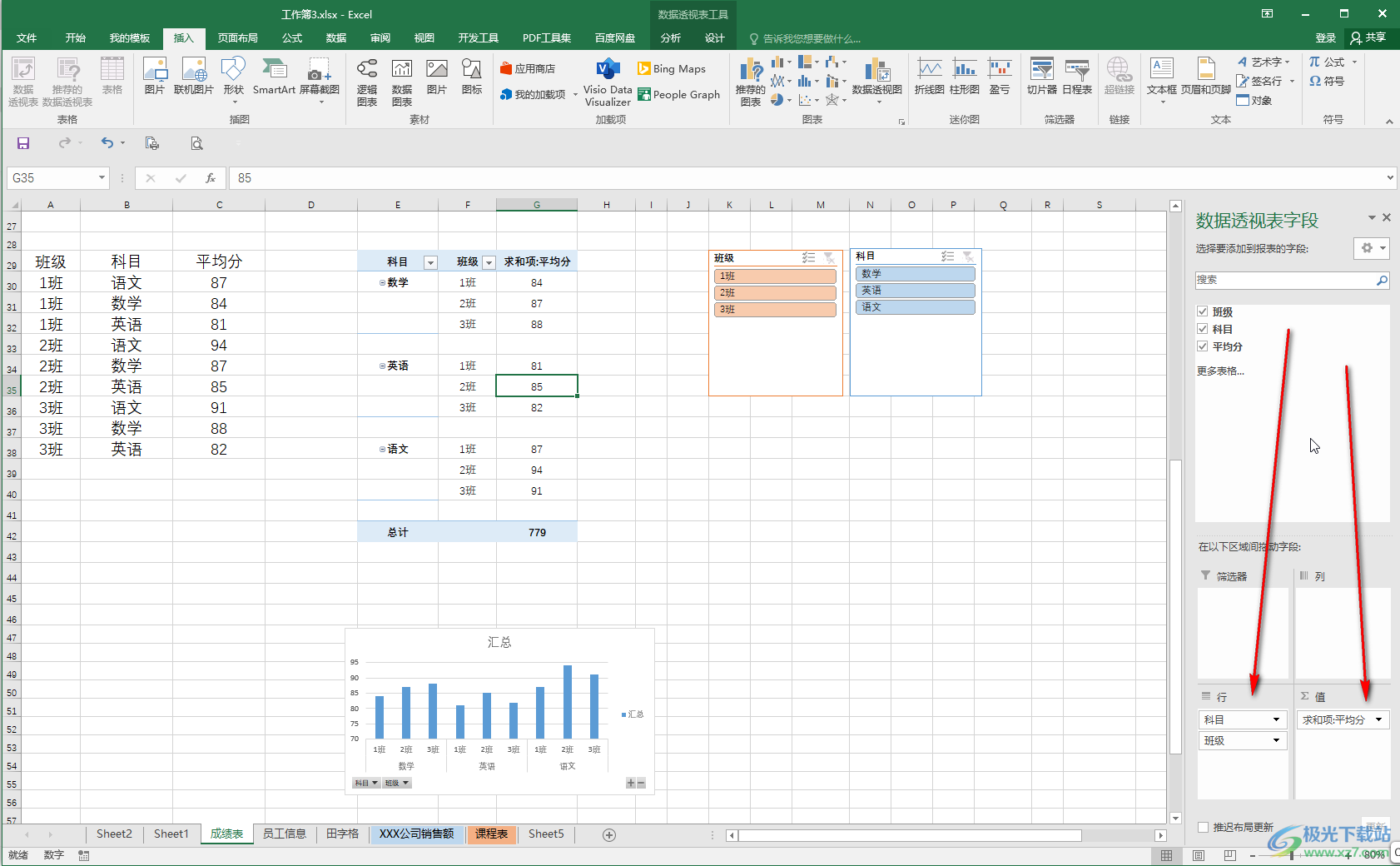Uncheck the 平均分 field checkbox
This screenshot has width=1400, height=866.
[x=1203, y=346]
